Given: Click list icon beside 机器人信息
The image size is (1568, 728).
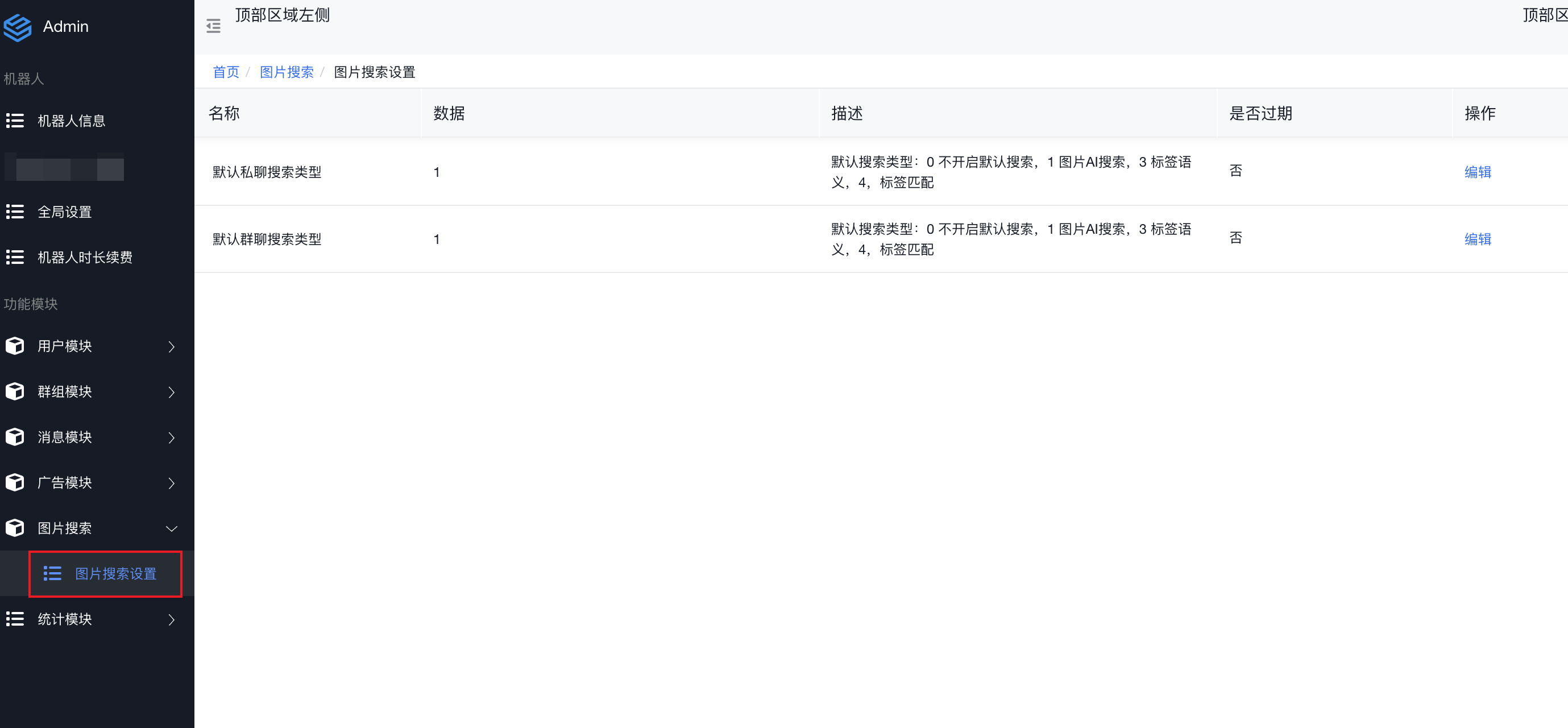Looking at the screenshot, I should tap(15, 121).
